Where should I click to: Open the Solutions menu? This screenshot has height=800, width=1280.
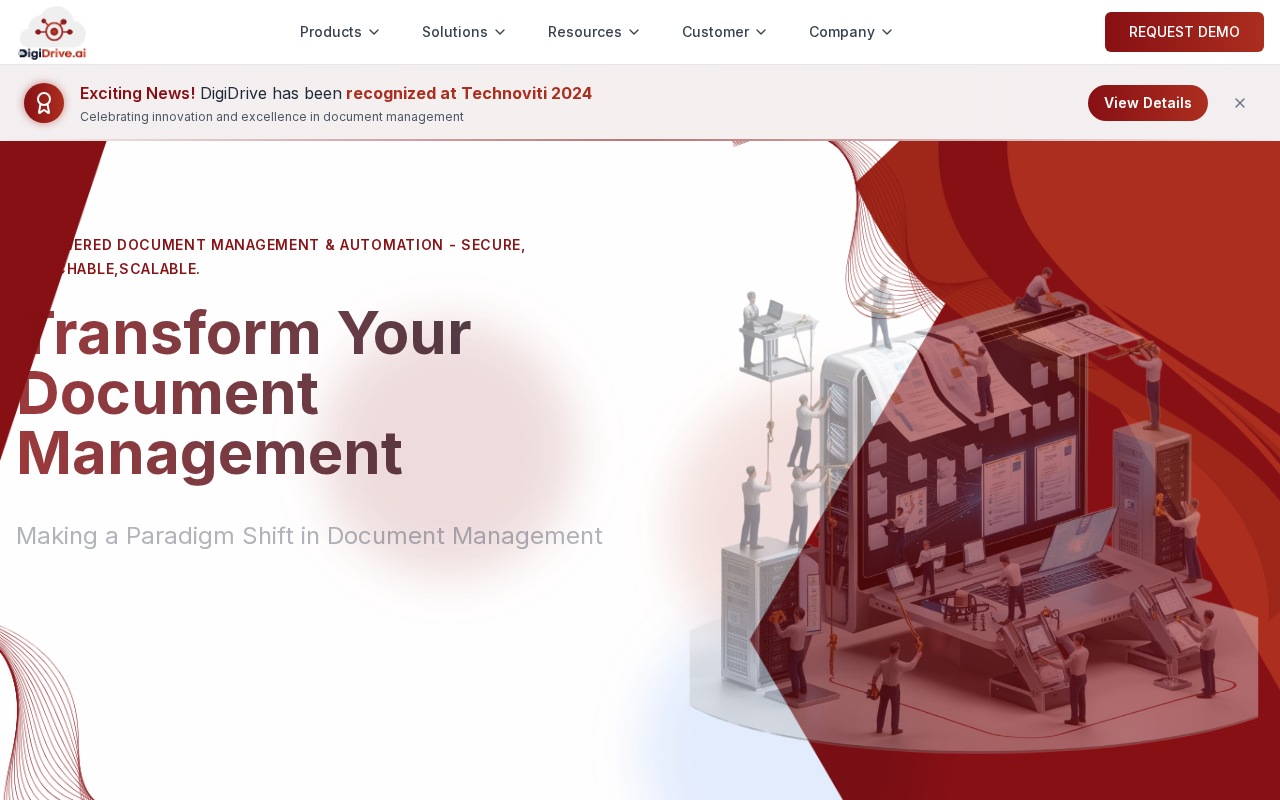(464, 32)
